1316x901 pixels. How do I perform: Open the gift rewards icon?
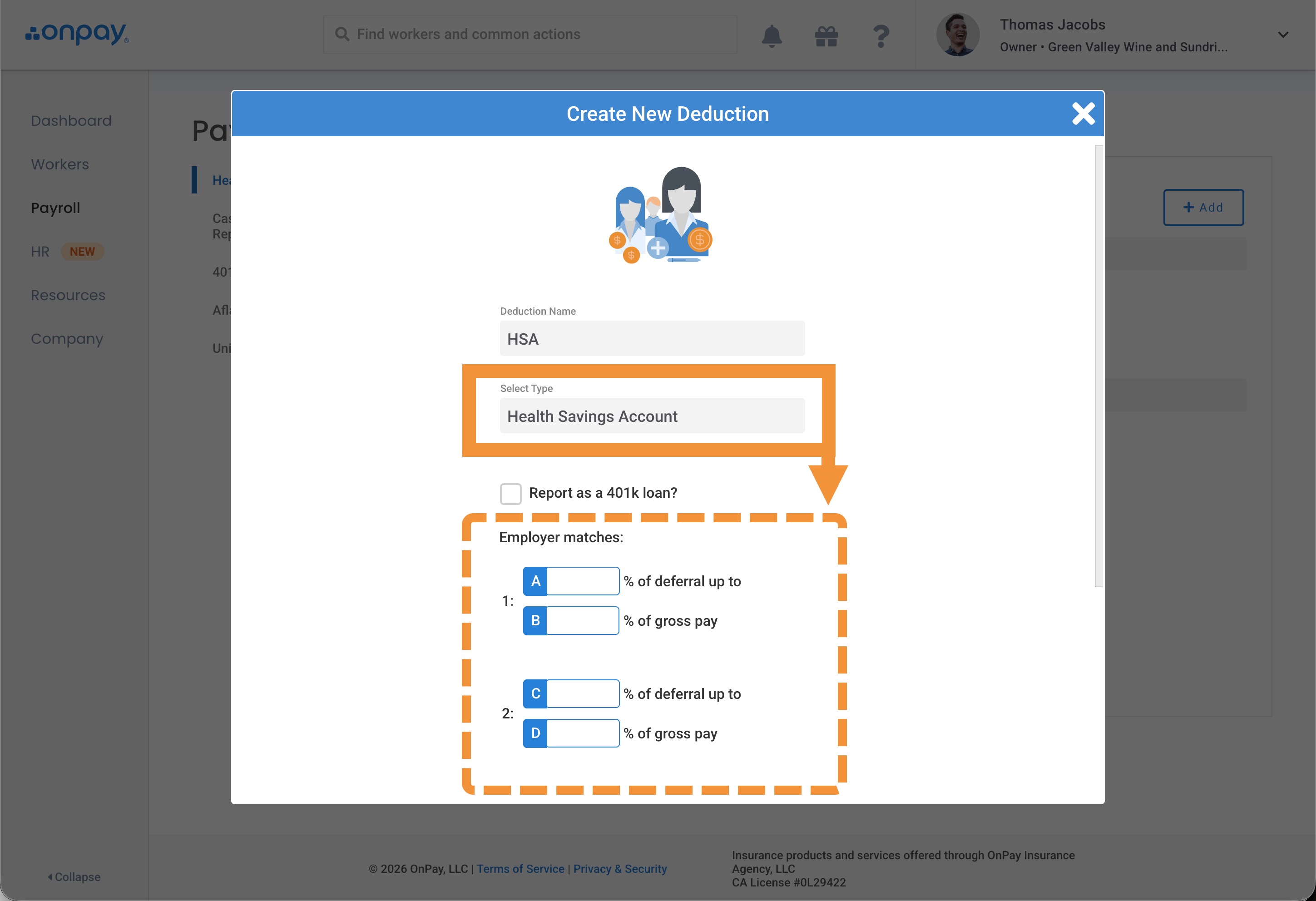[826, 36]
